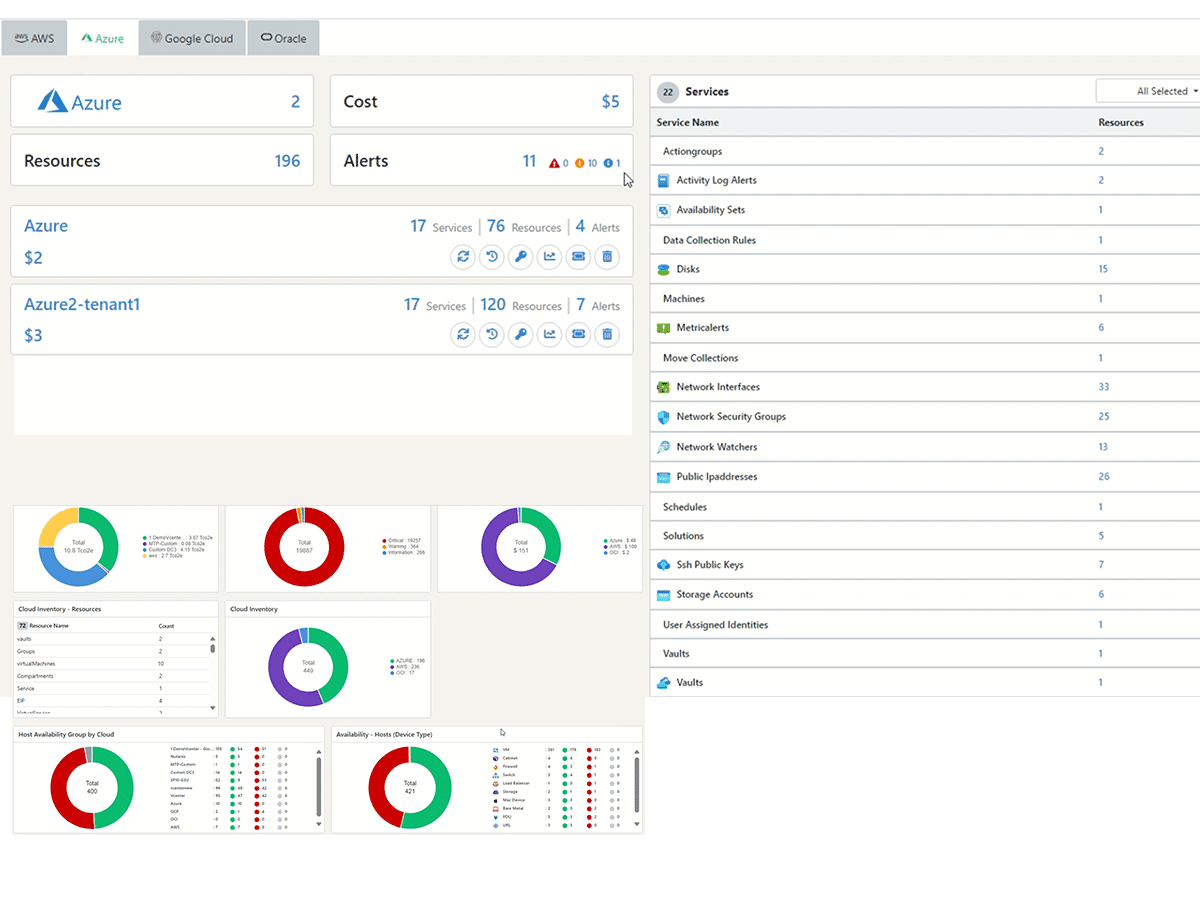
Task: Open the Azure2-tenant1 account link
Action: coord(81,303)
